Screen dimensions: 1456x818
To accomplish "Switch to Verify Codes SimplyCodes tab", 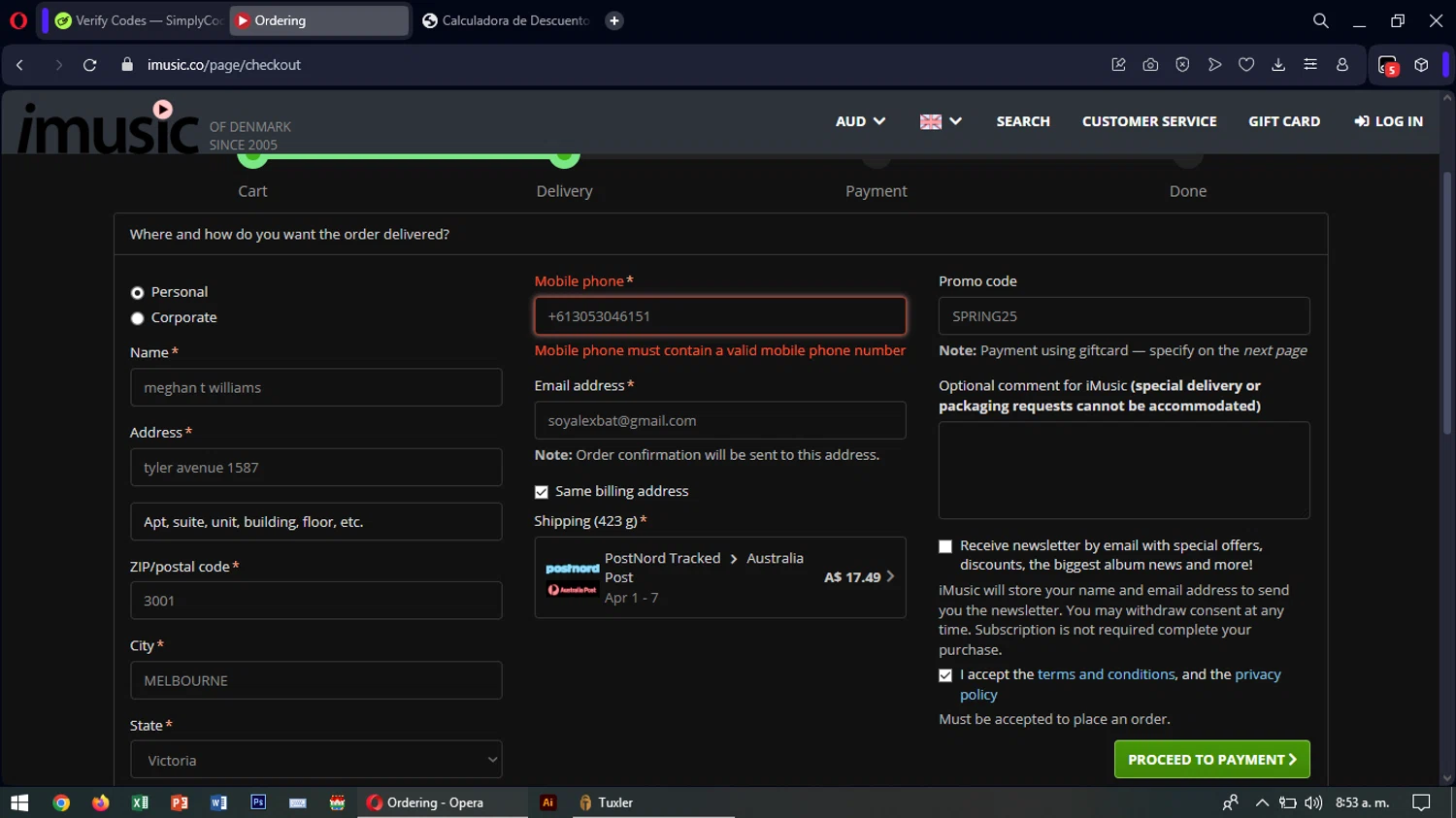I will coord(138,20).
